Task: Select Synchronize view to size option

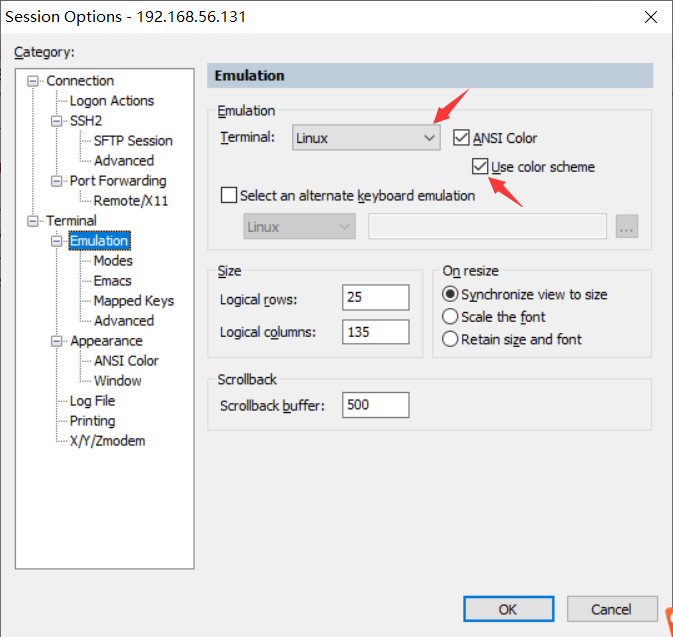Action: (x=450, y=294)
